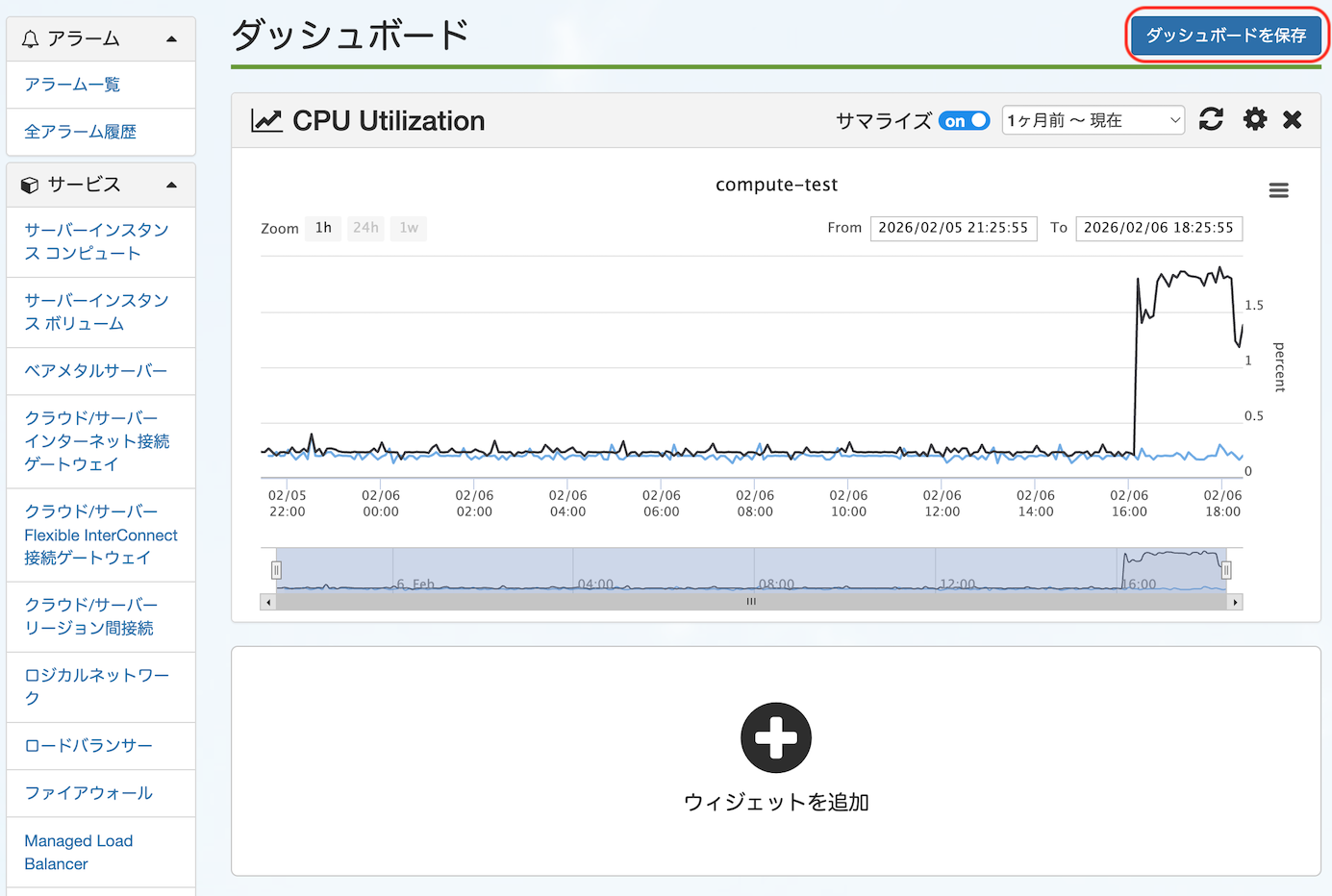Open the chart hamburger context menu
This screenshot has width=1332, height=896.
click(x=1278, y=190)
